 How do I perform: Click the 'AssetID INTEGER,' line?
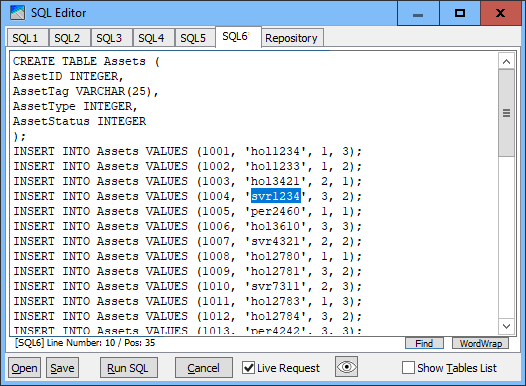click(x=68, y=76)
